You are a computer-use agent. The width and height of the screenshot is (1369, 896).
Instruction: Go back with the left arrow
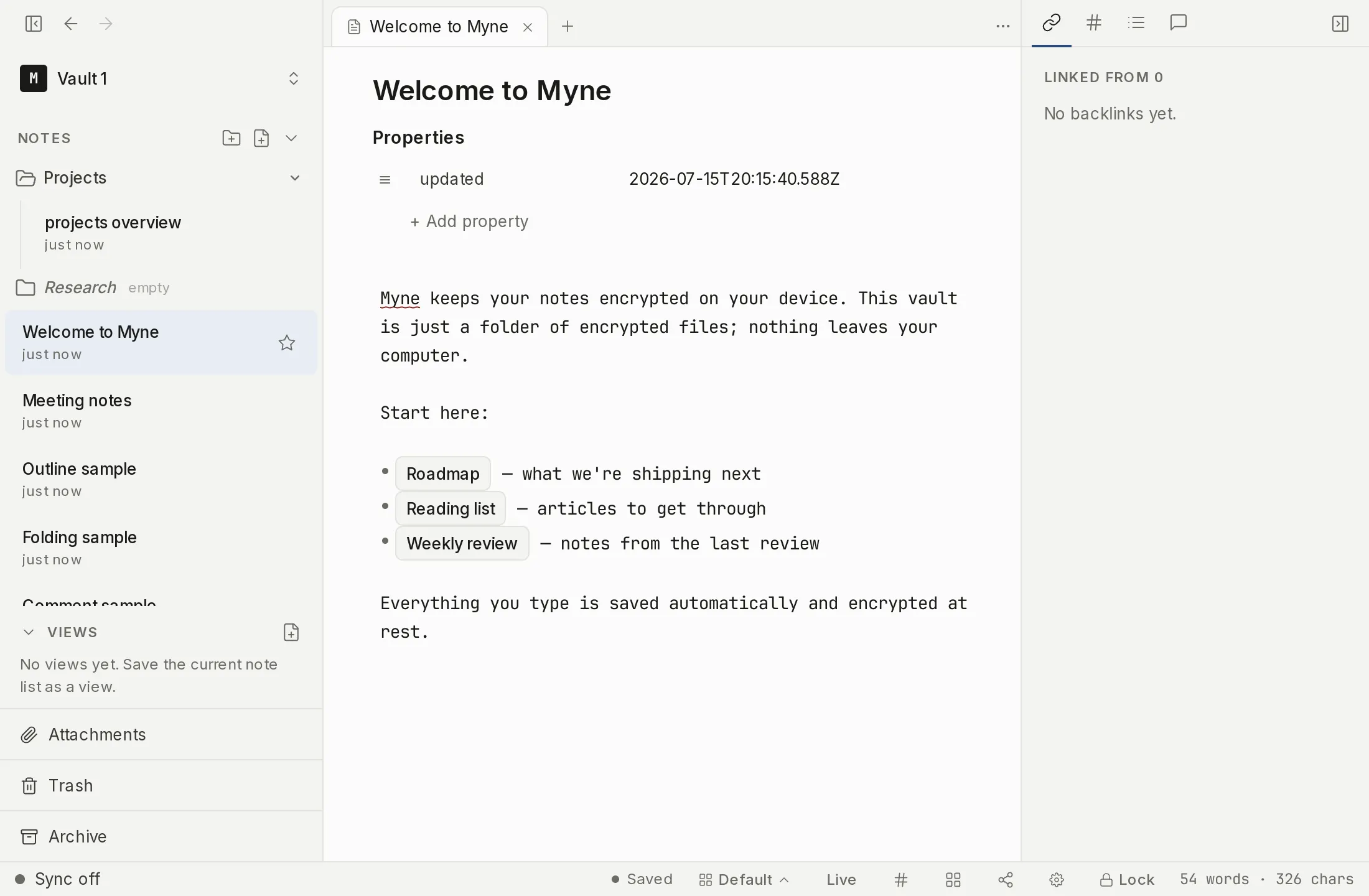click(71, 24)
